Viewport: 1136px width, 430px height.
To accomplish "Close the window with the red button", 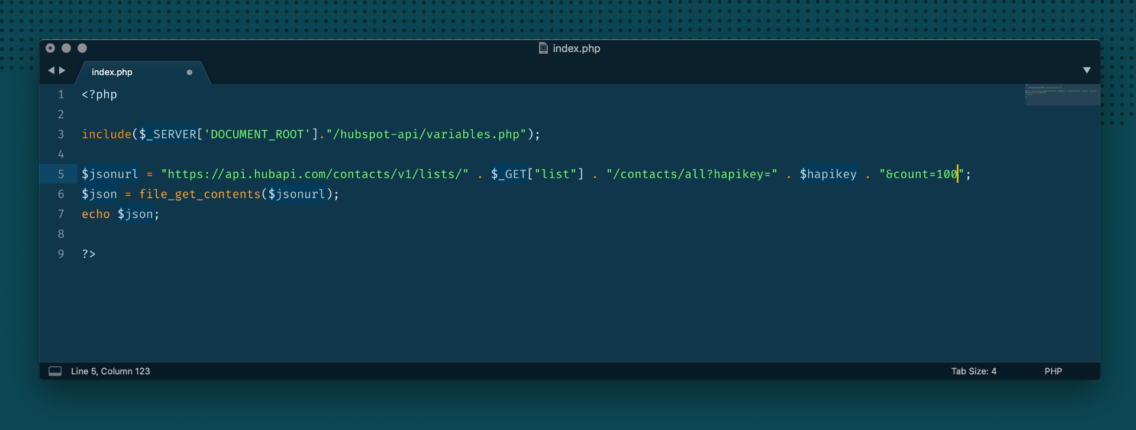I will tap(51, 48).
